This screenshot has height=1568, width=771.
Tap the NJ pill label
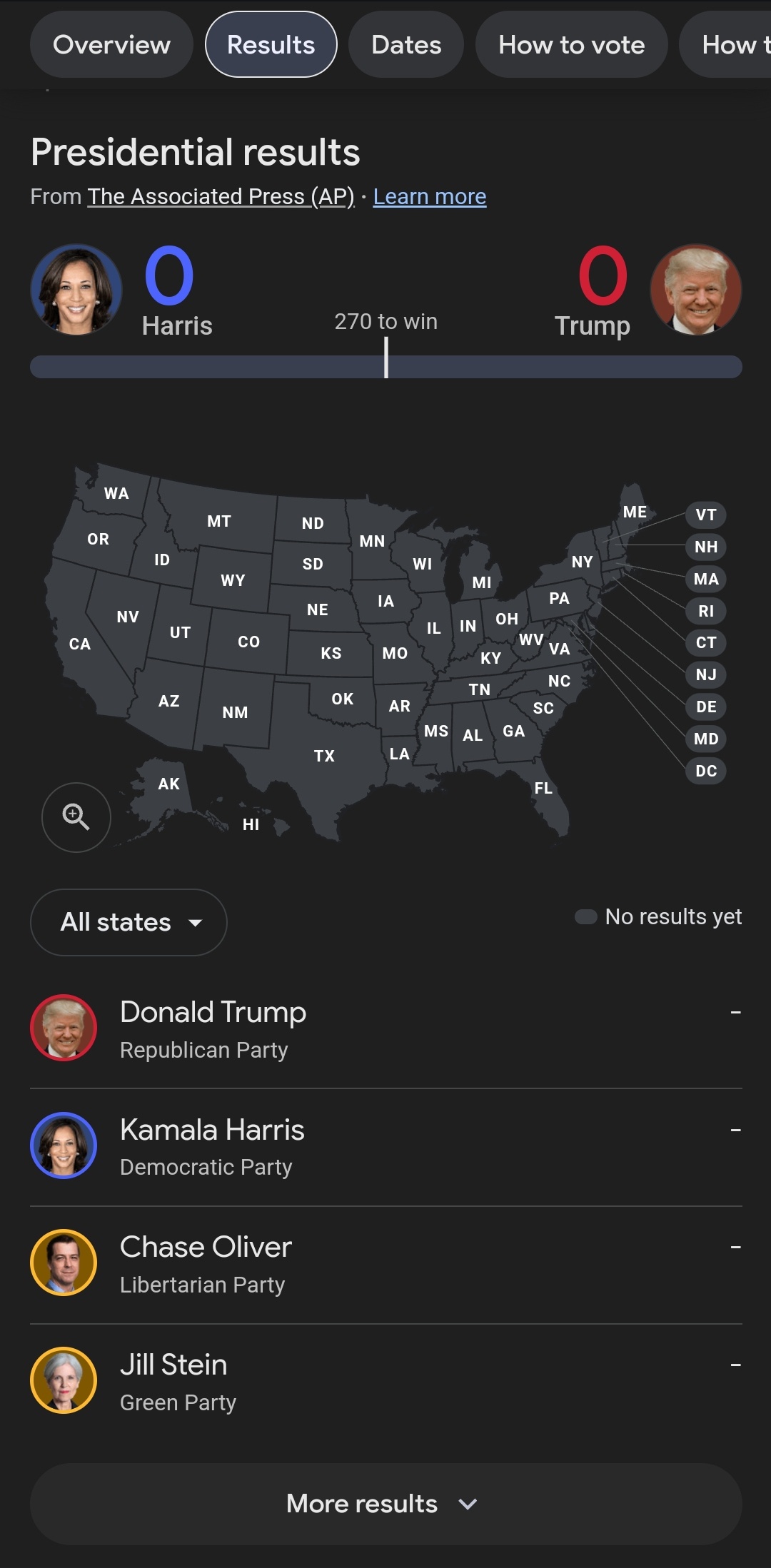click(x=706, y=674)
